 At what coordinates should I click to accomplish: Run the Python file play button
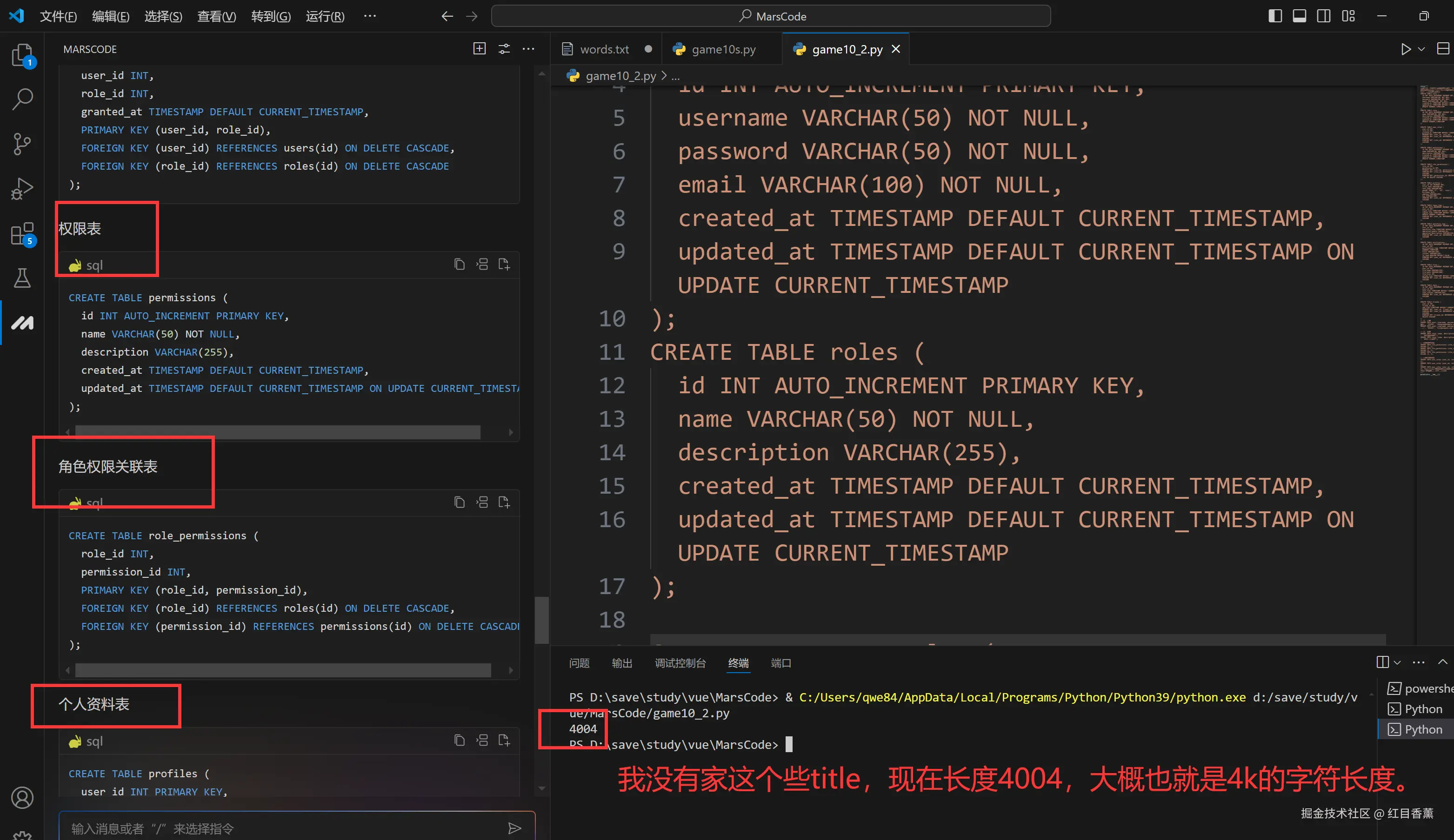click(x=1406, y=50)
